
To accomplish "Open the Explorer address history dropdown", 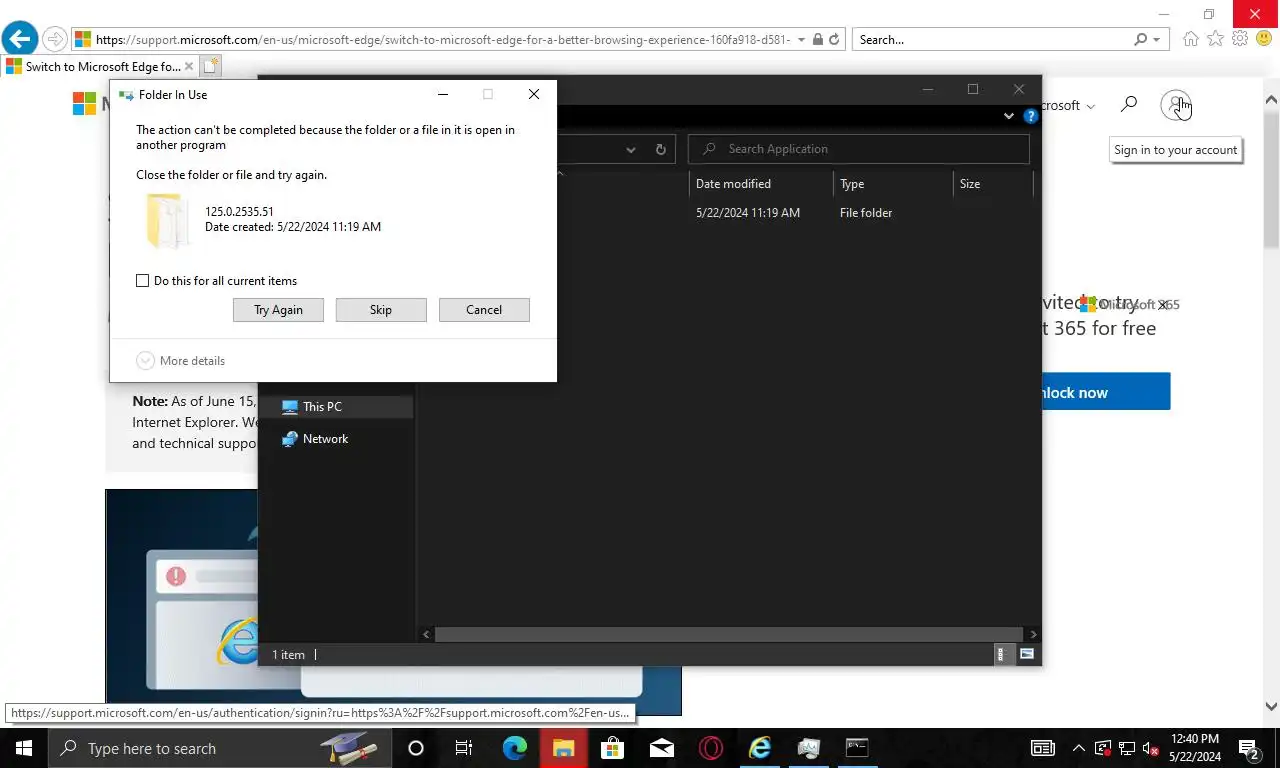I will click(x=631, y=149).
